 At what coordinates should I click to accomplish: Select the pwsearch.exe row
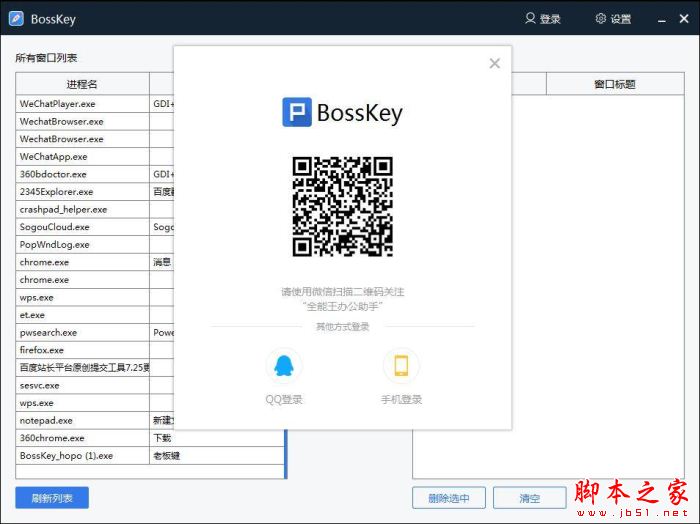[95, 333]
